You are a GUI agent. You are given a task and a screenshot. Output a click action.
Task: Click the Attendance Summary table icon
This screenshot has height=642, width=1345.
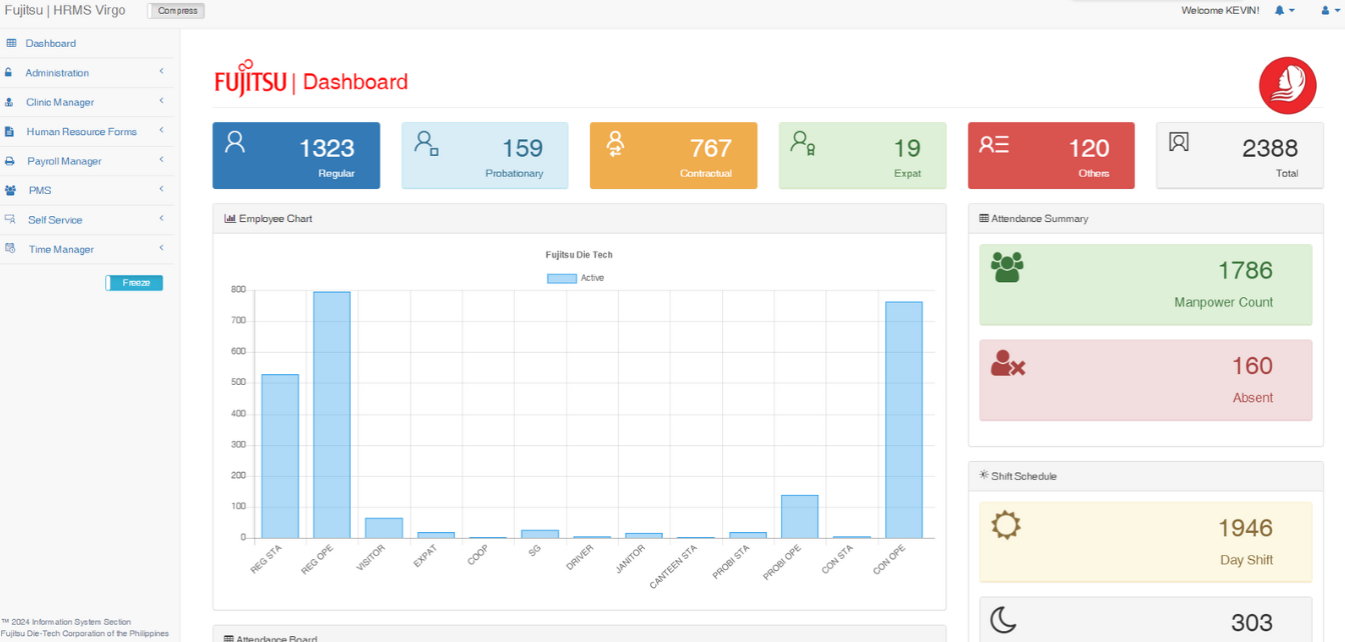[984, 218]
